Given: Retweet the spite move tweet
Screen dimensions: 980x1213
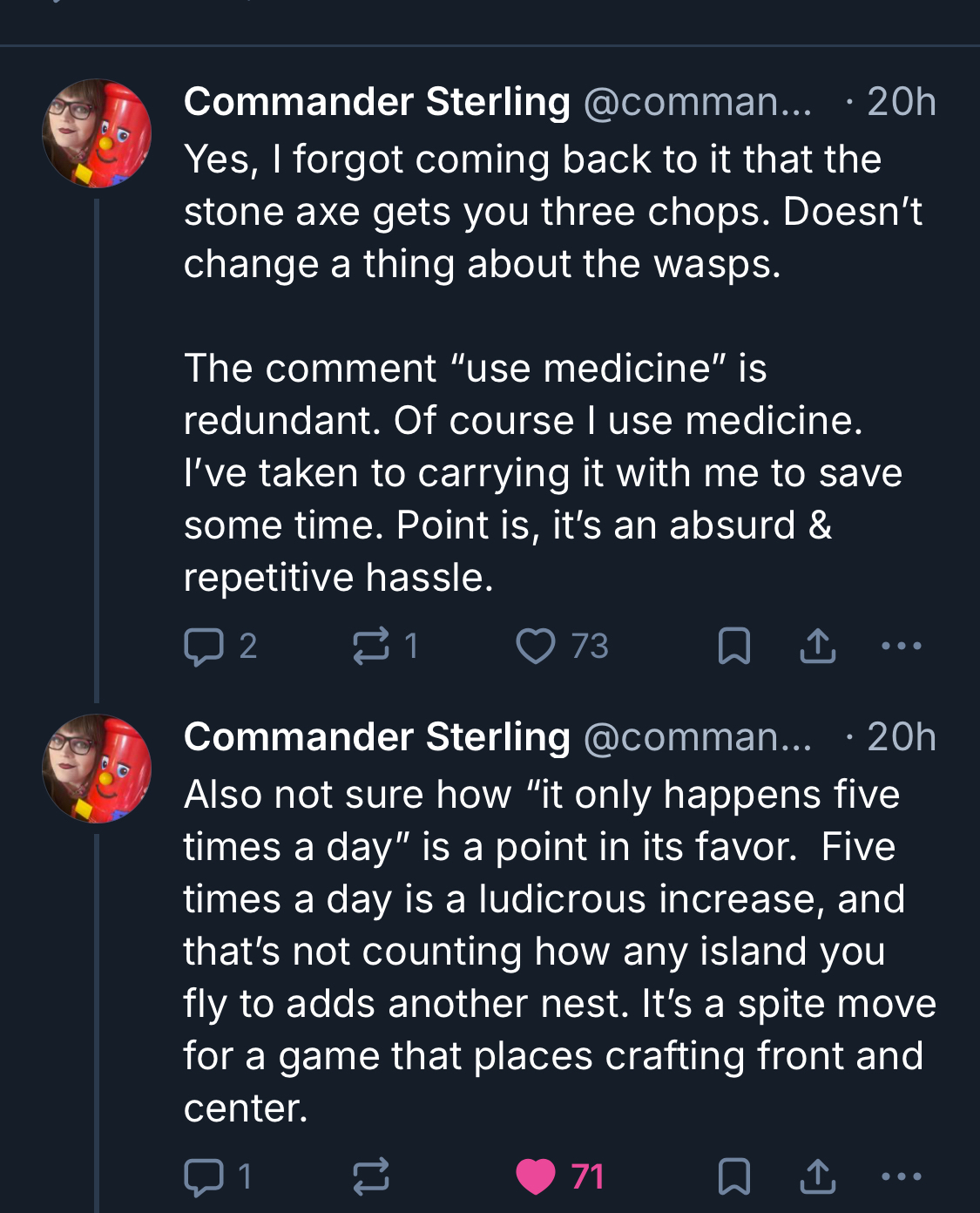Looking at the screenshot, I should click(371, 1176).
